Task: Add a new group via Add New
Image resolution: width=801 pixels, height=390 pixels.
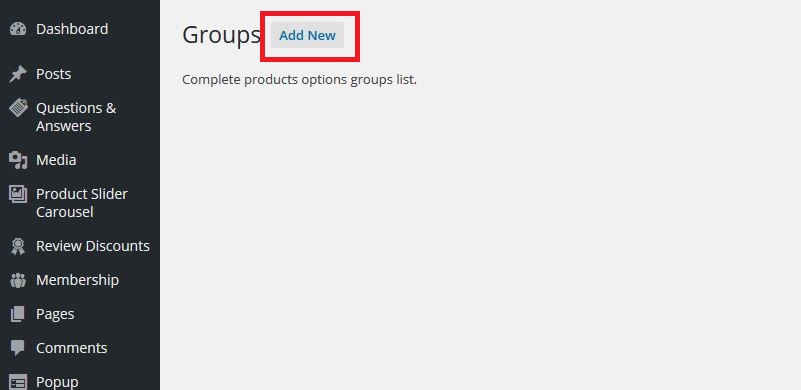Action: (308, 35)
